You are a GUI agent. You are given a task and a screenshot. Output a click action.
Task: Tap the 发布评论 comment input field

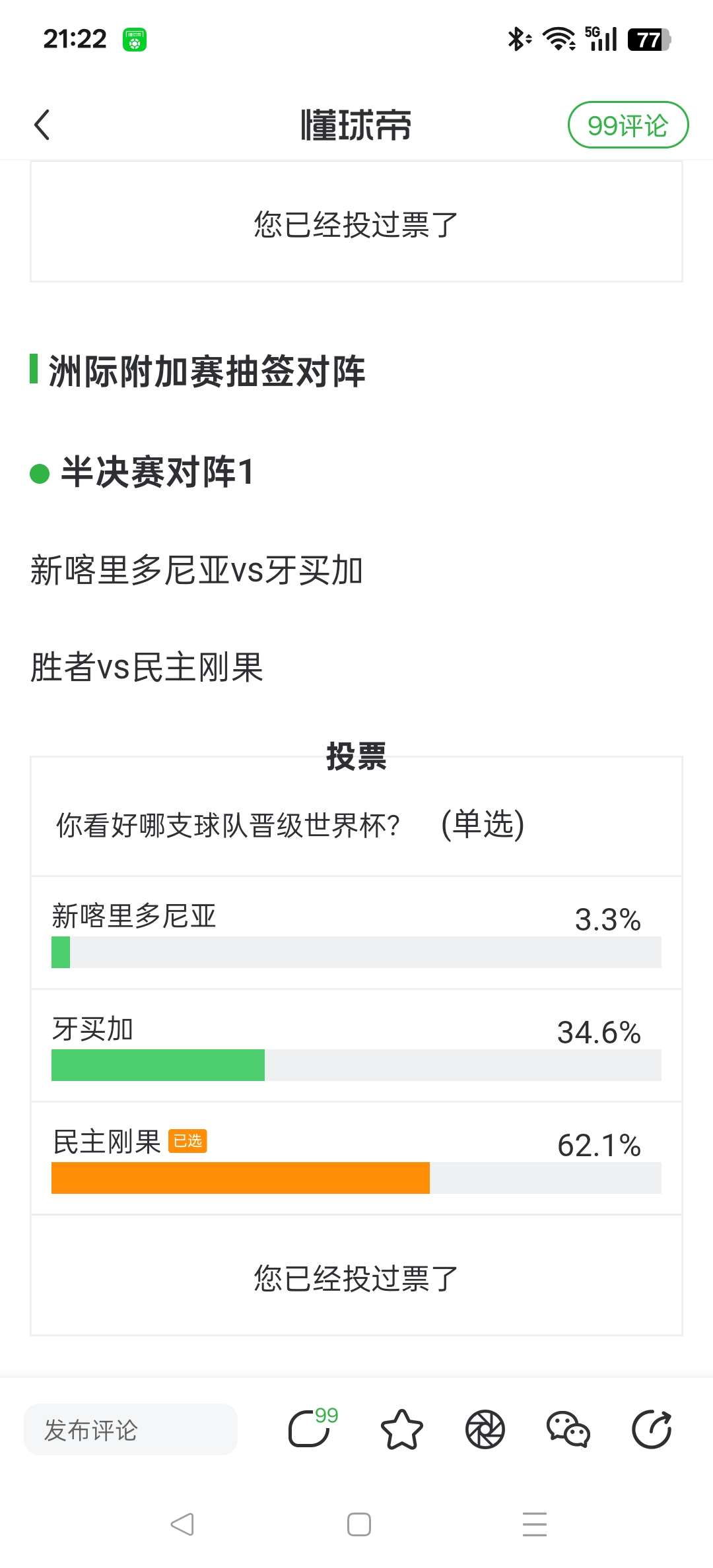pos(130,1429)
